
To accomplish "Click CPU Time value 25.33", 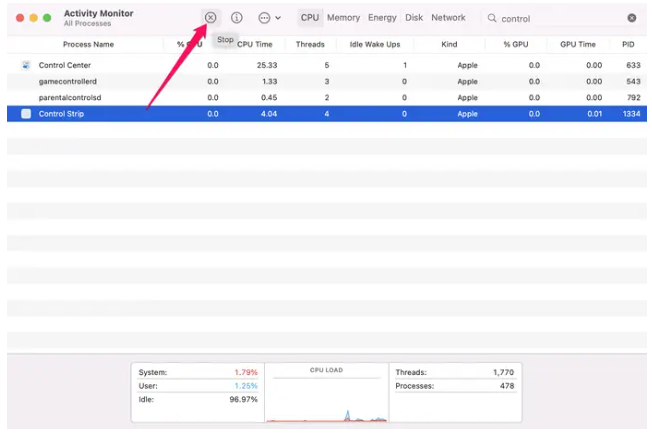I will [x=267, y=65].
